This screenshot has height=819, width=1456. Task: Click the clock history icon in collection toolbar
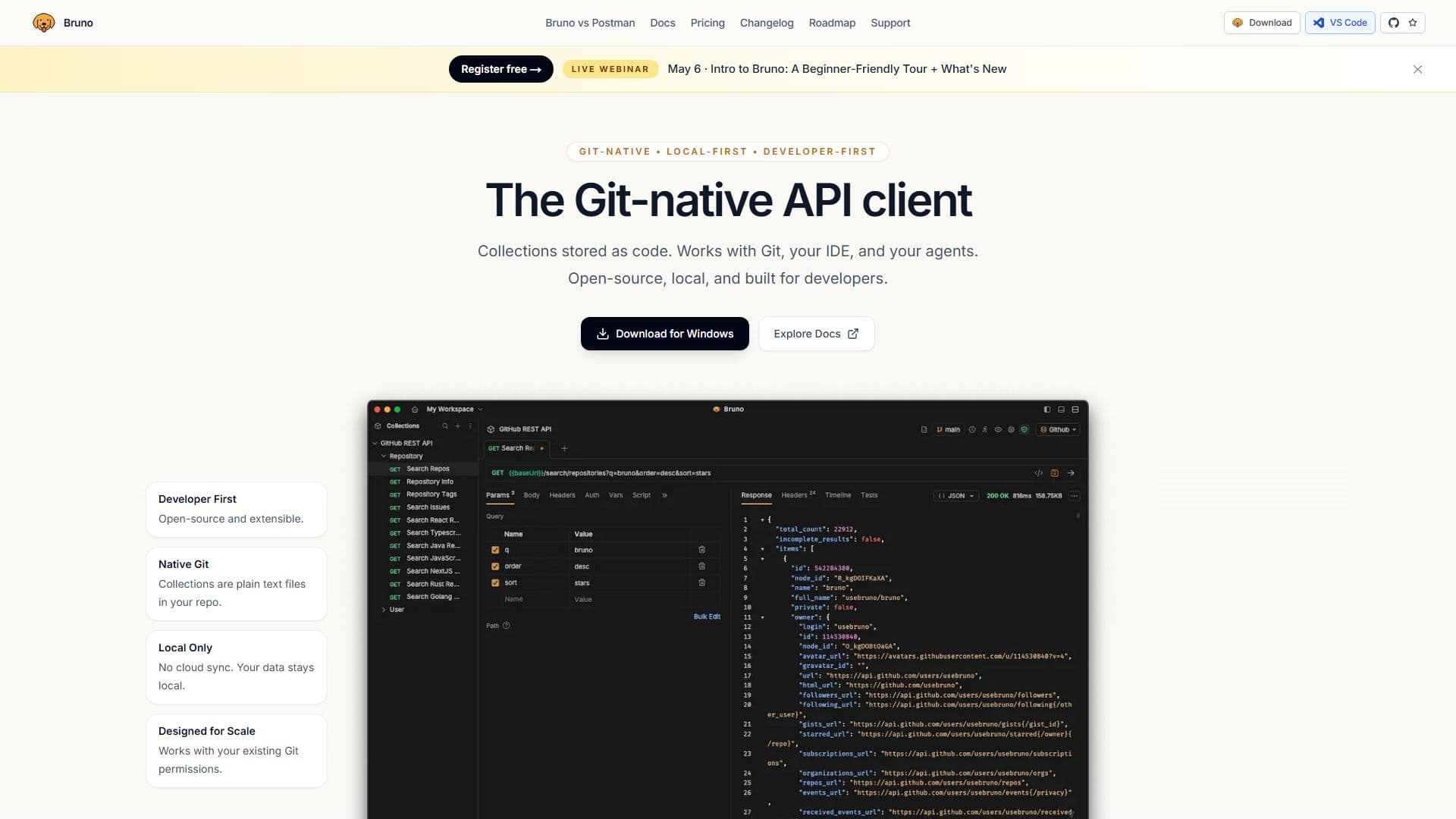pos(972,430)
